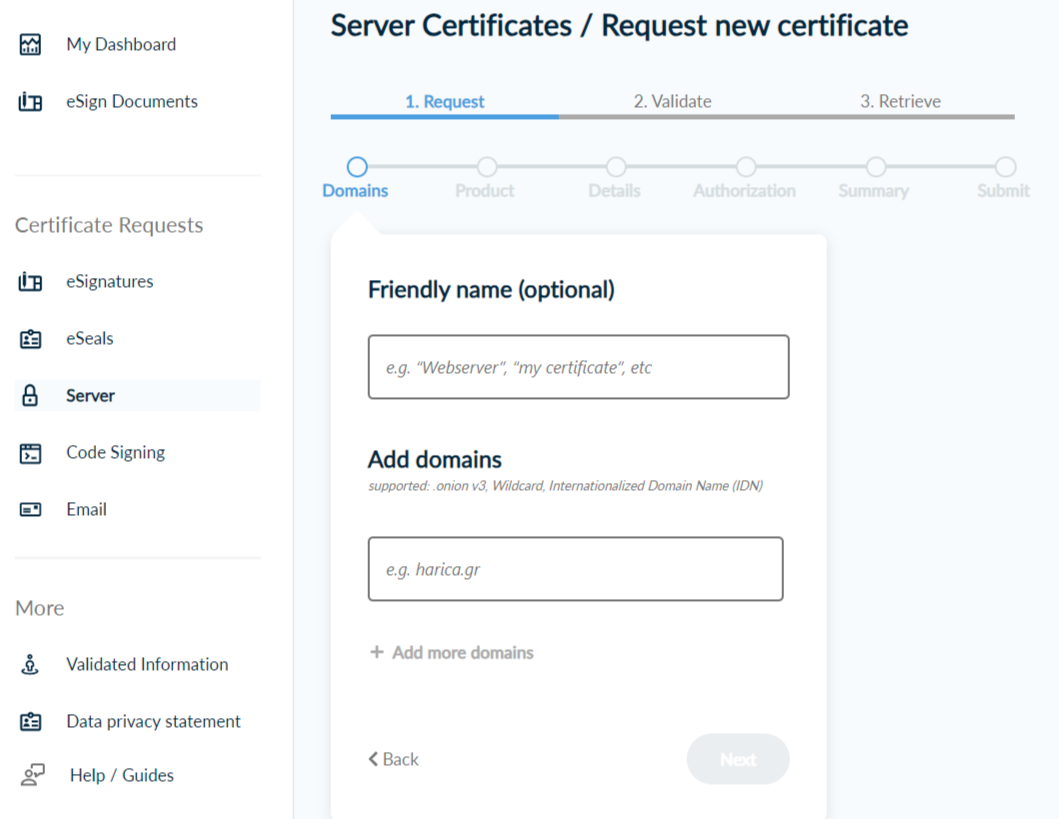
Task: Click the Code Signing terminal icon
Action: (x=31, y=453)
